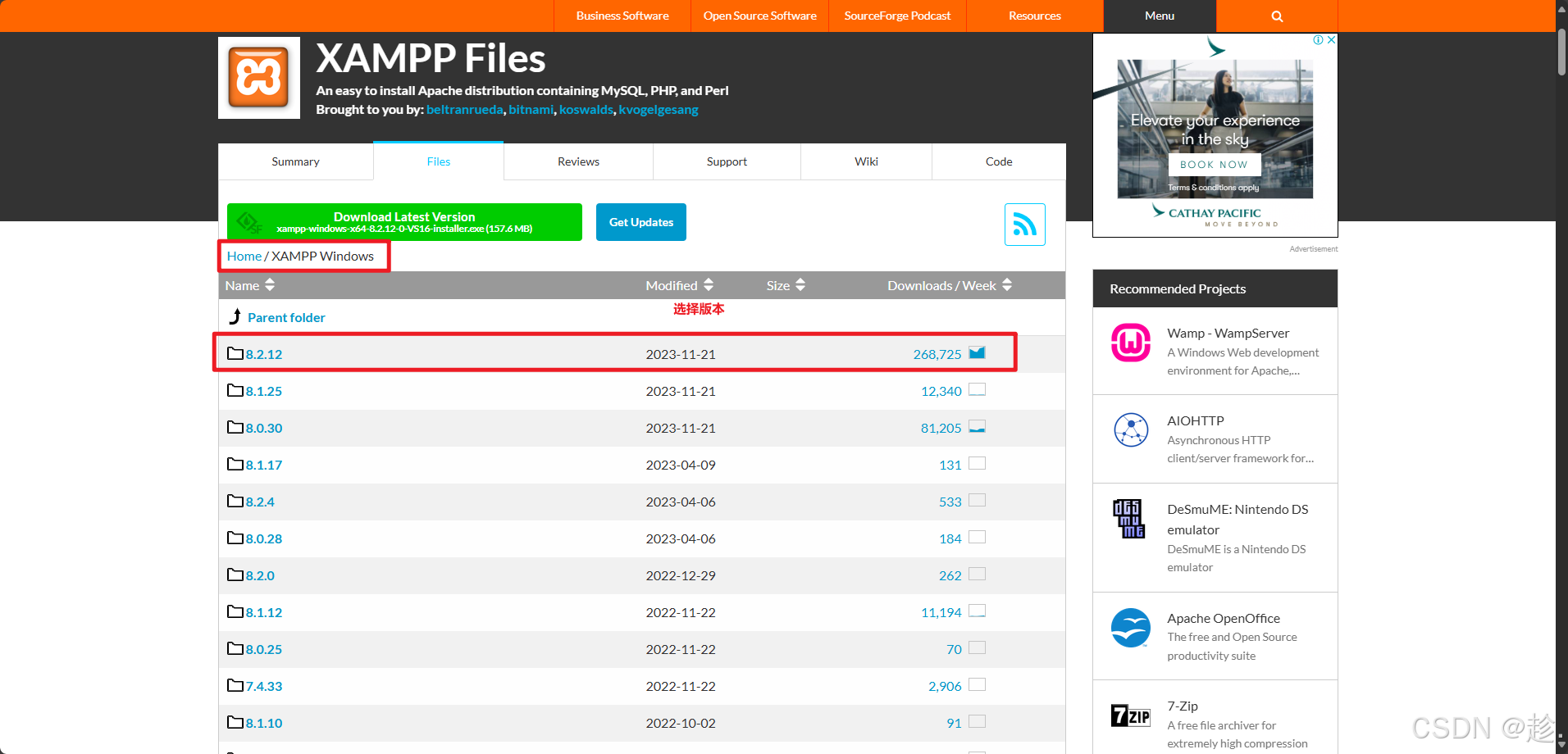Switch to the Files tab

(439, 161)
